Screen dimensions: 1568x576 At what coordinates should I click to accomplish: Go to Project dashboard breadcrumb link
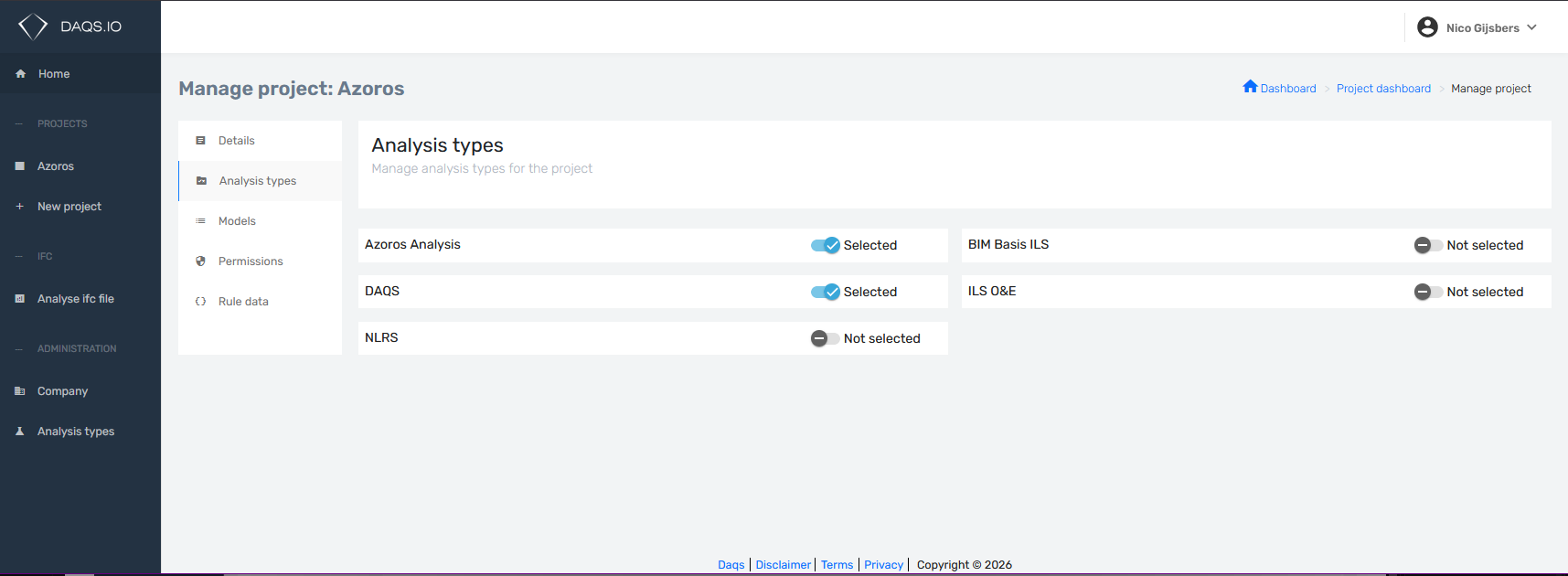click(1383, 89)
